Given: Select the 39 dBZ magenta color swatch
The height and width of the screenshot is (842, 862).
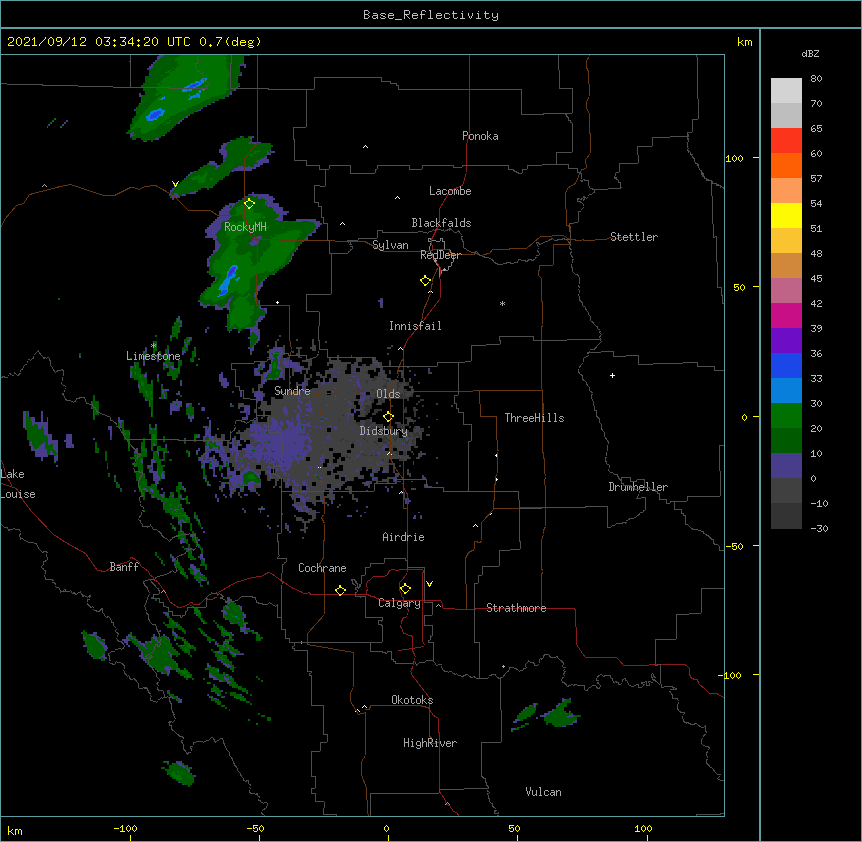Looking at the screenshot, I should (786, 315).
